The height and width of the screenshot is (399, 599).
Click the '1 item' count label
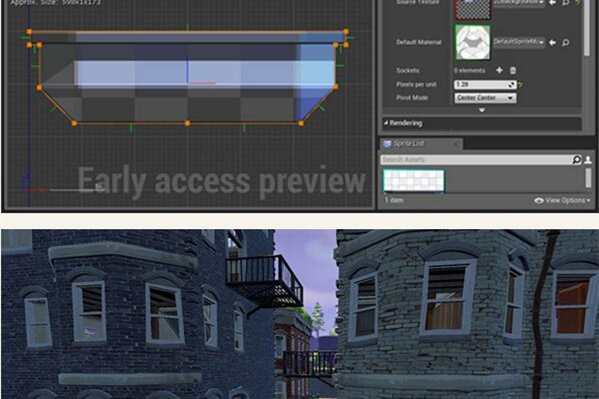click(x=393, y=200)
